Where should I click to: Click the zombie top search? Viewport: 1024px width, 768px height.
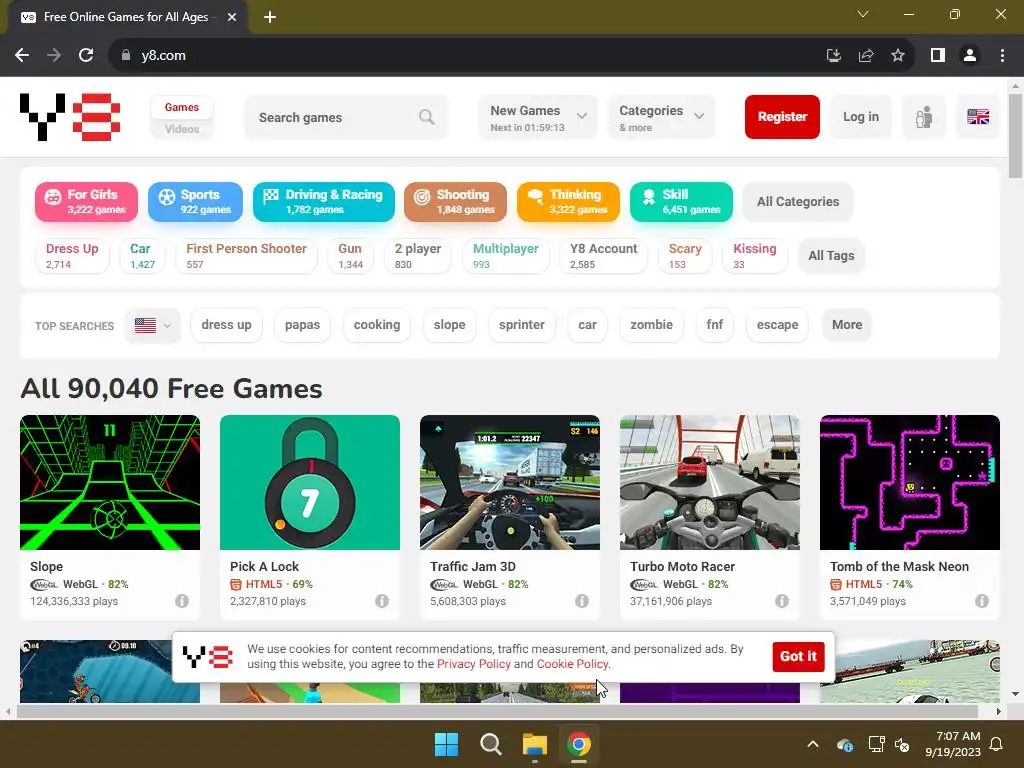651,325
